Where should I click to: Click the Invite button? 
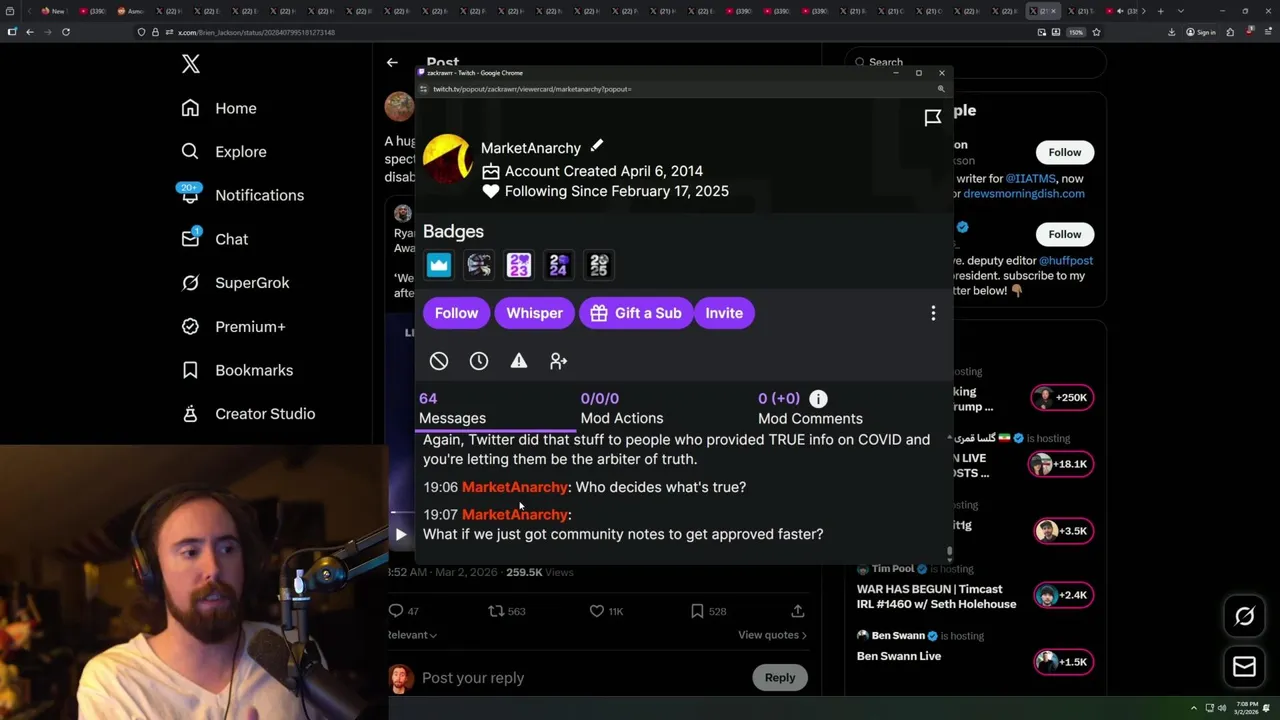(x=724, y=313)
